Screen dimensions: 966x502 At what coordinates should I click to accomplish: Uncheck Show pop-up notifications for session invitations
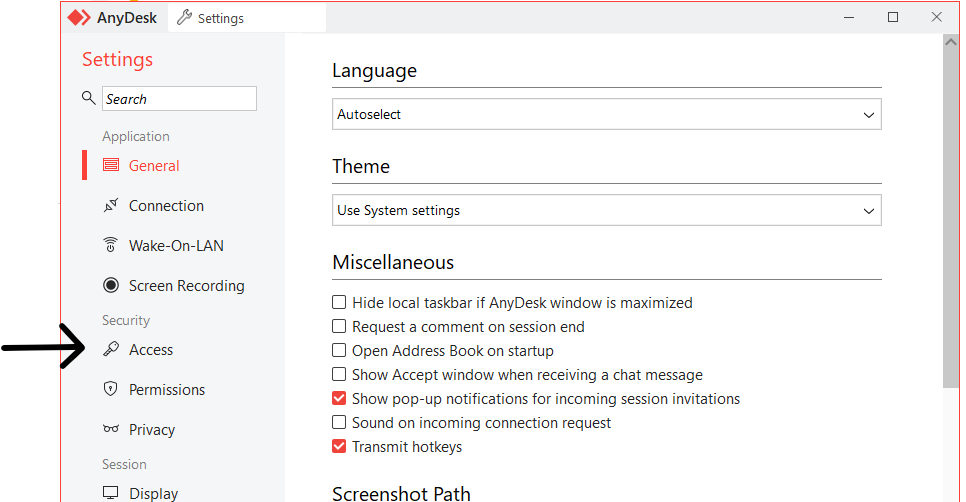point(339,398)
